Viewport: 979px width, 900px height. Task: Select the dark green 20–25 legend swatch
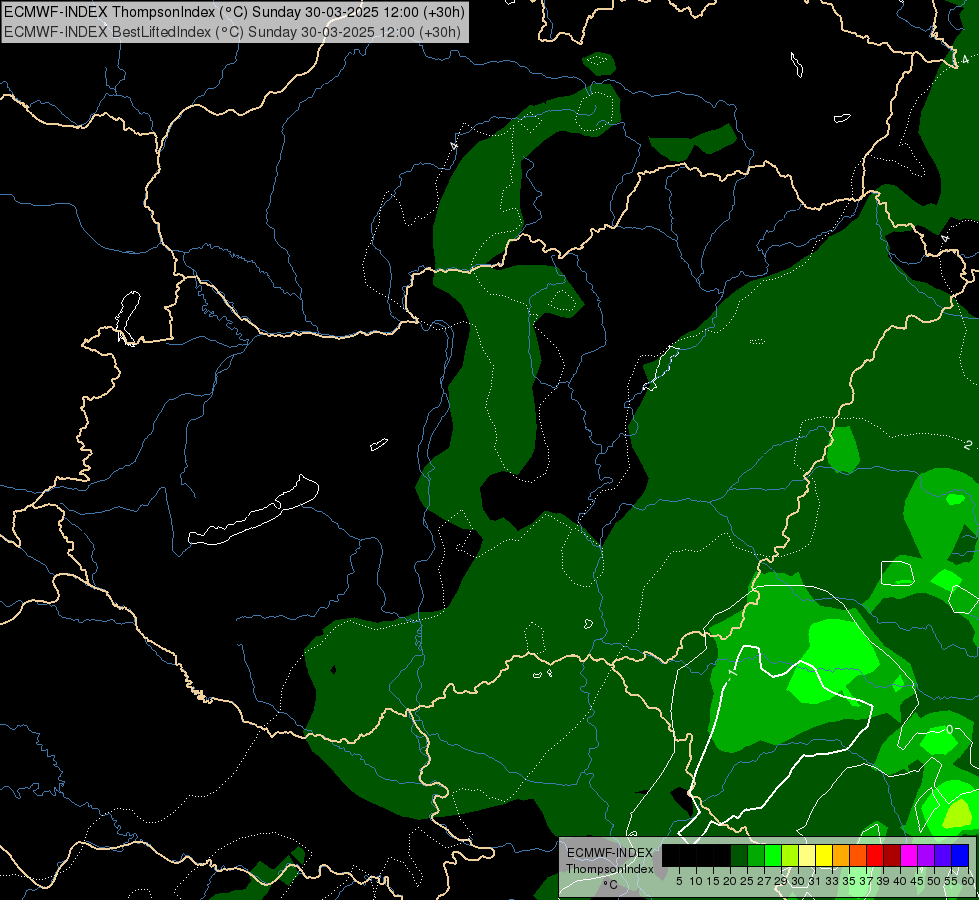pyautogui.click(x=739, y=856)
